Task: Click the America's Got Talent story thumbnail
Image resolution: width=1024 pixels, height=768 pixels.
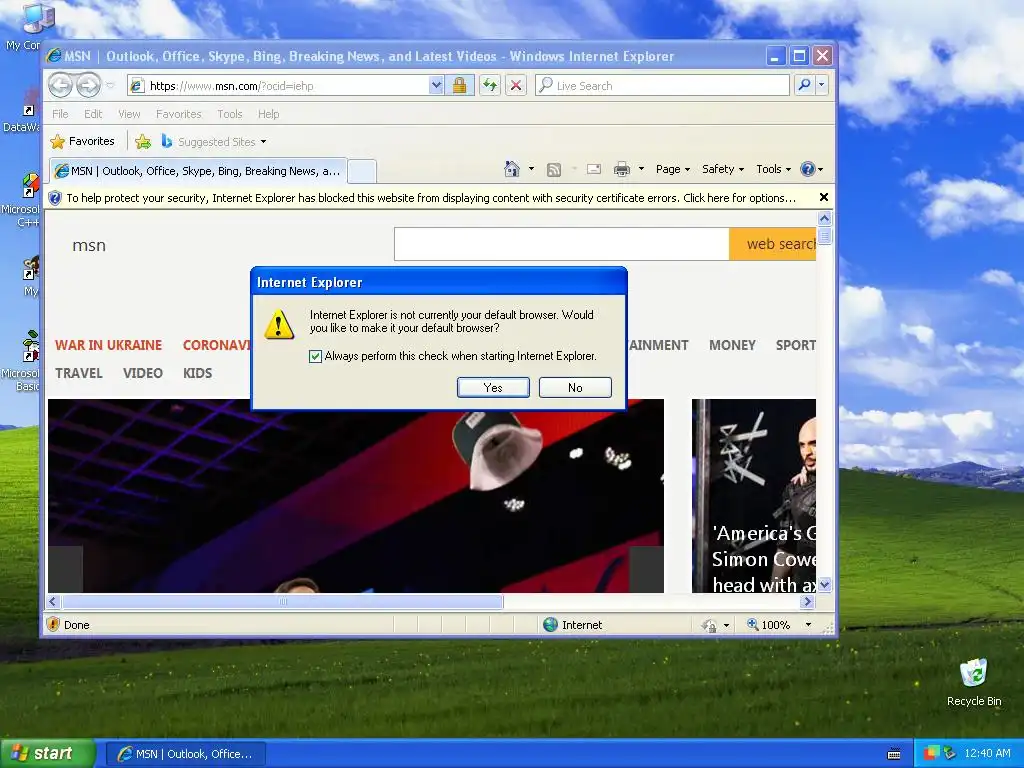Action: tap(754, 496)
